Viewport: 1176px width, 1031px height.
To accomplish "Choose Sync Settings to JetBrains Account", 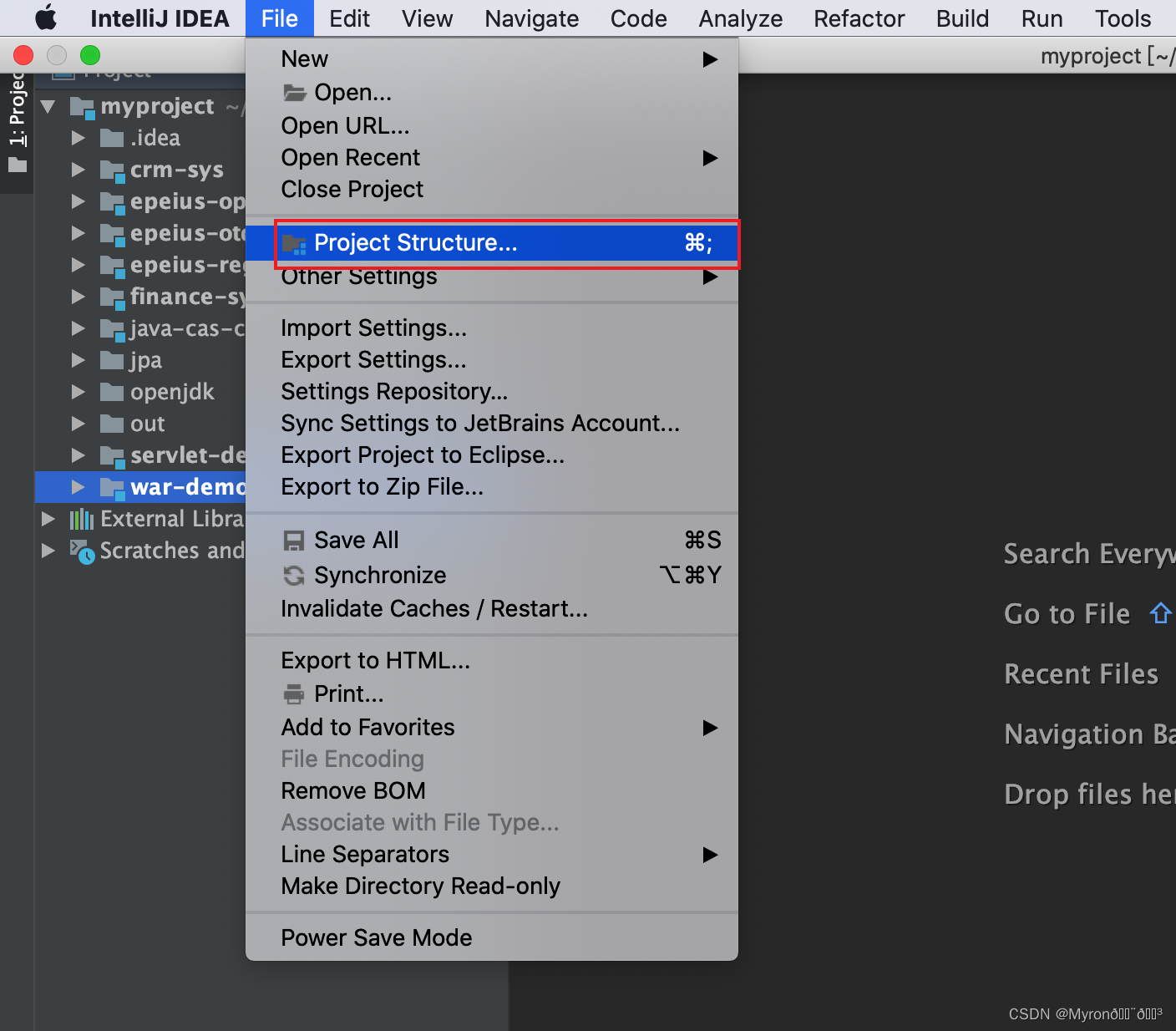I will click(x=492, y=424).
